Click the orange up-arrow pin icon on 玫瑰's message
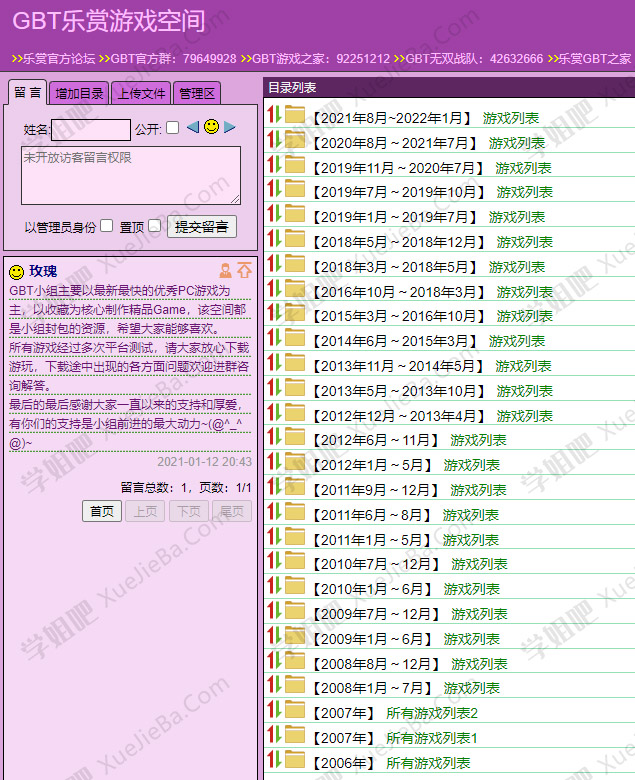This screenshot has width=635, height=780. pos(244,270)
